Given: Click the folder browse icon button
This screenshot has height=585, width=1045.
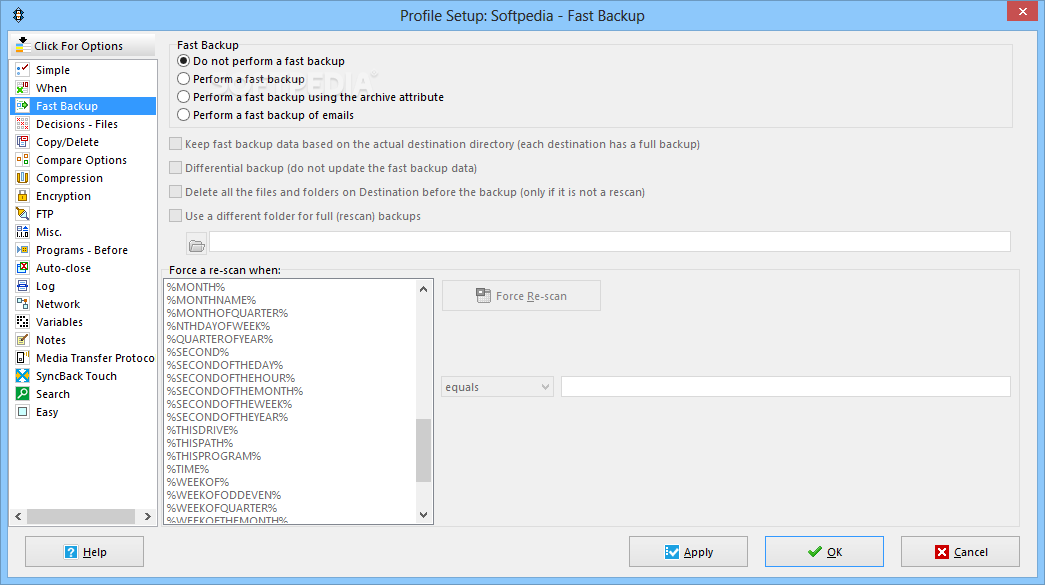Looking at the screenshot, I should point(197,246).
